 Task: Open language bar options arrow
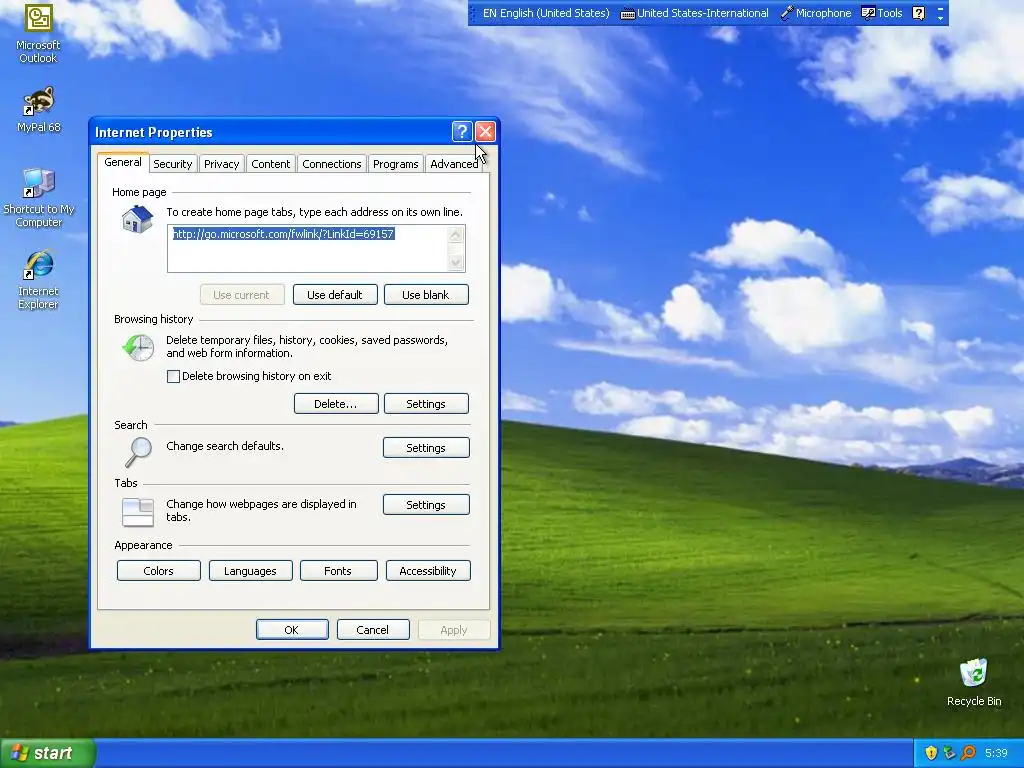pos(940,14)
